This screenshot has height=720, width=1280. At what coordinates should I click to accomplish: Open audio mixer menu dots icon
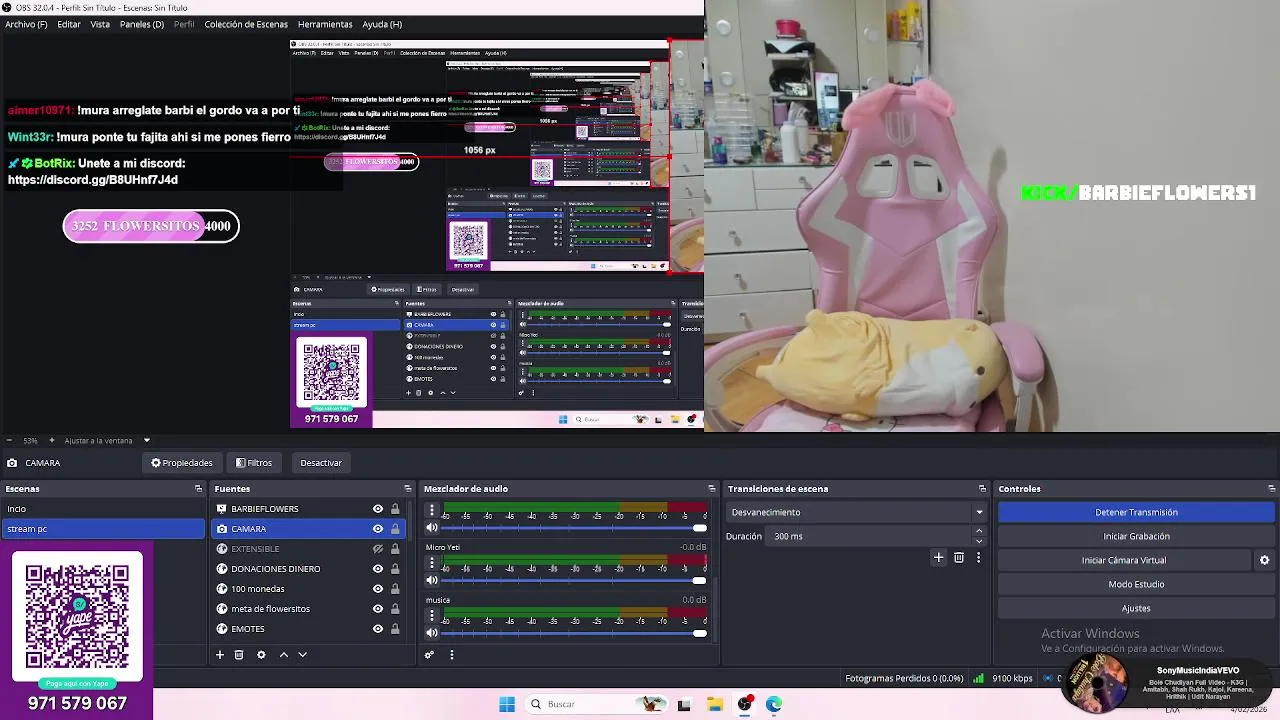[451, 655]
